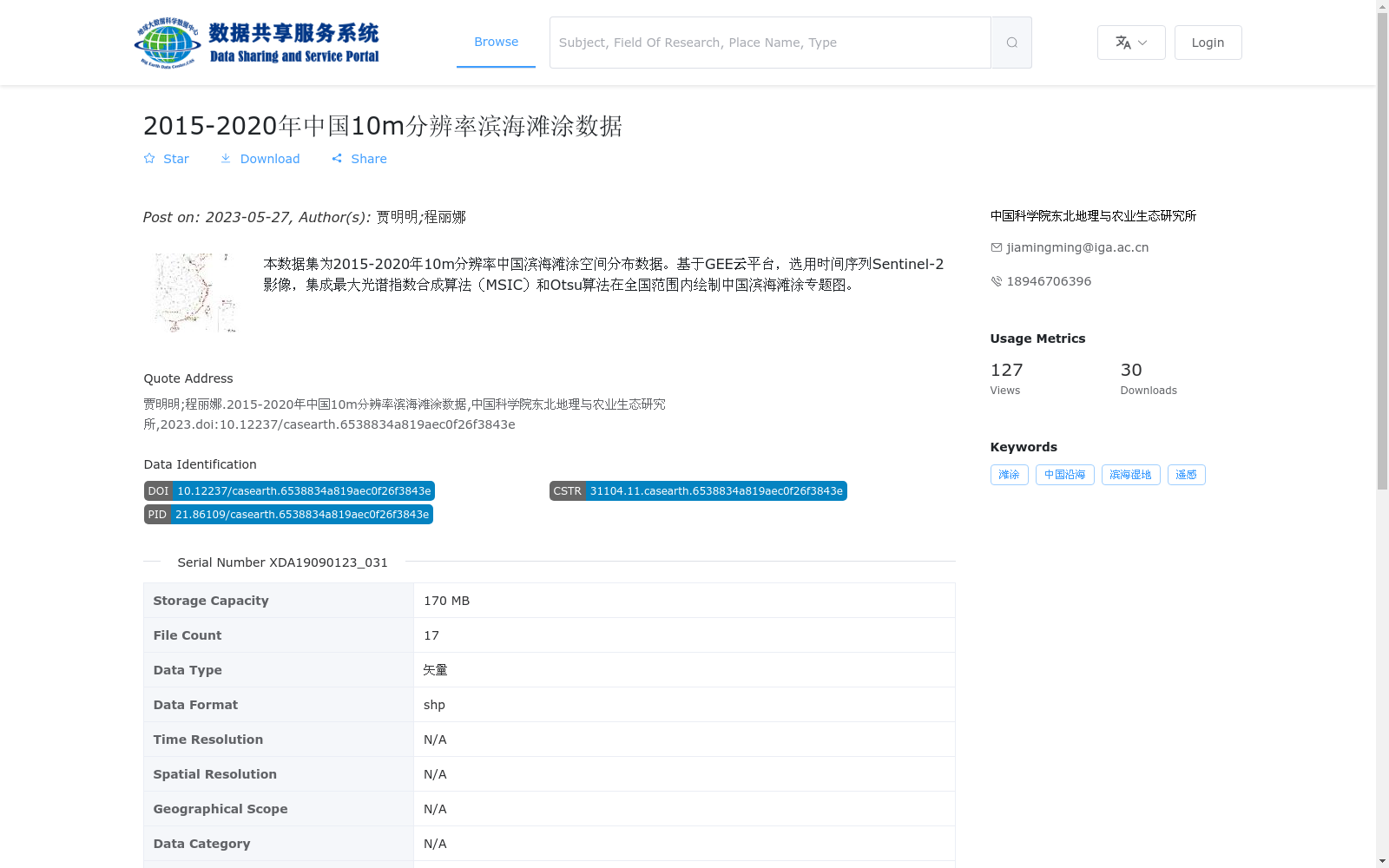Image resolution: width=1389 pixels, height=868 pixels.
Task: Click the Post on date and authors line
Action: point(305,217)
